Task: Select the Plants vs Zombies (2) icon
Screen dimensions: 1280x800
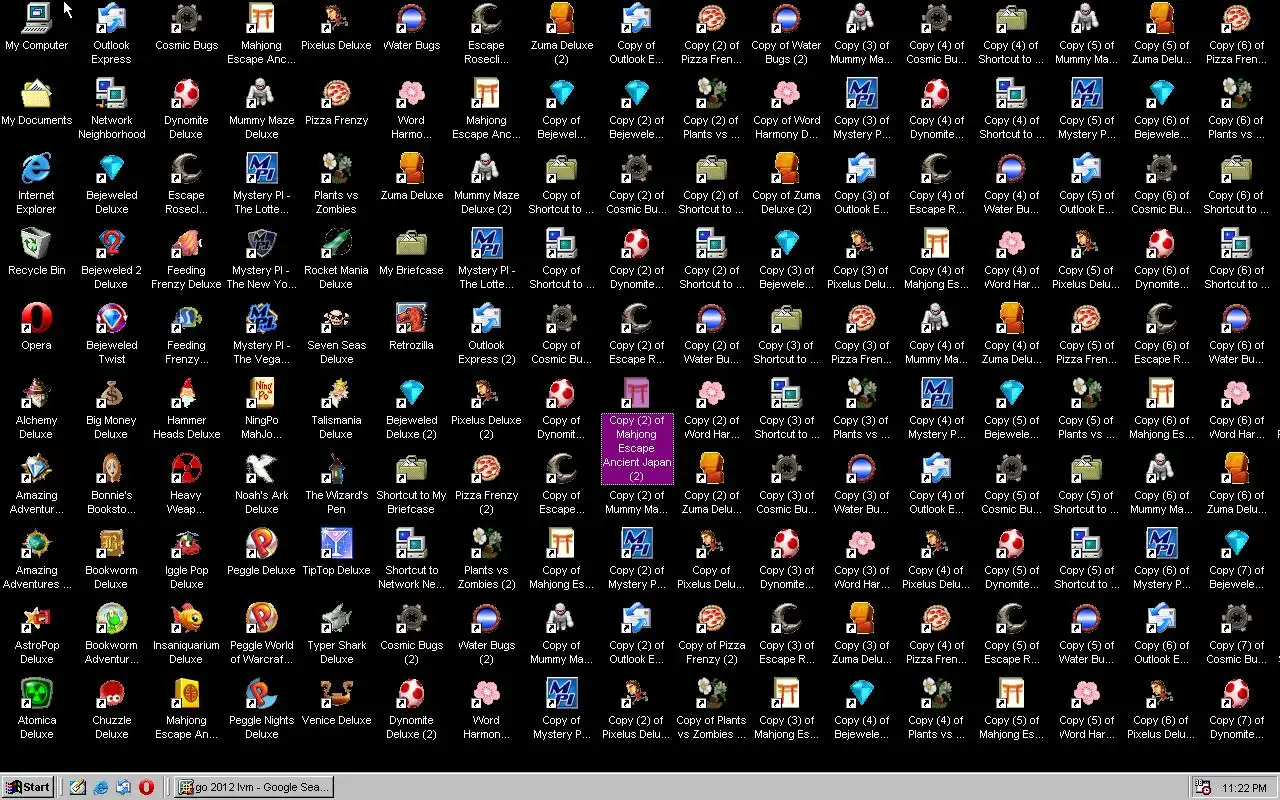Action: pos(487,560)
